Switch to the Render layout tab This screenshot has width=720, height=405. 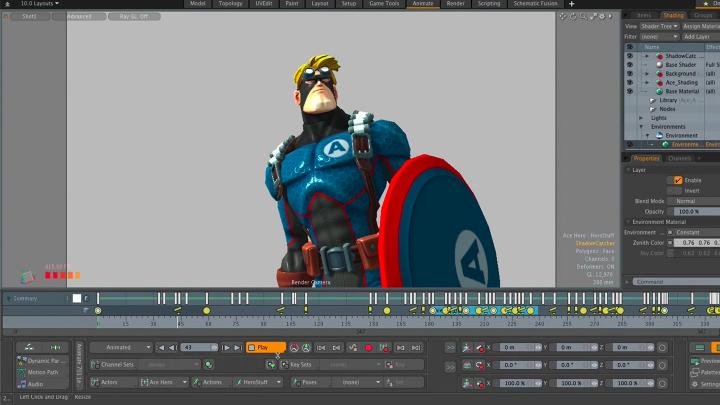[455, 4]
